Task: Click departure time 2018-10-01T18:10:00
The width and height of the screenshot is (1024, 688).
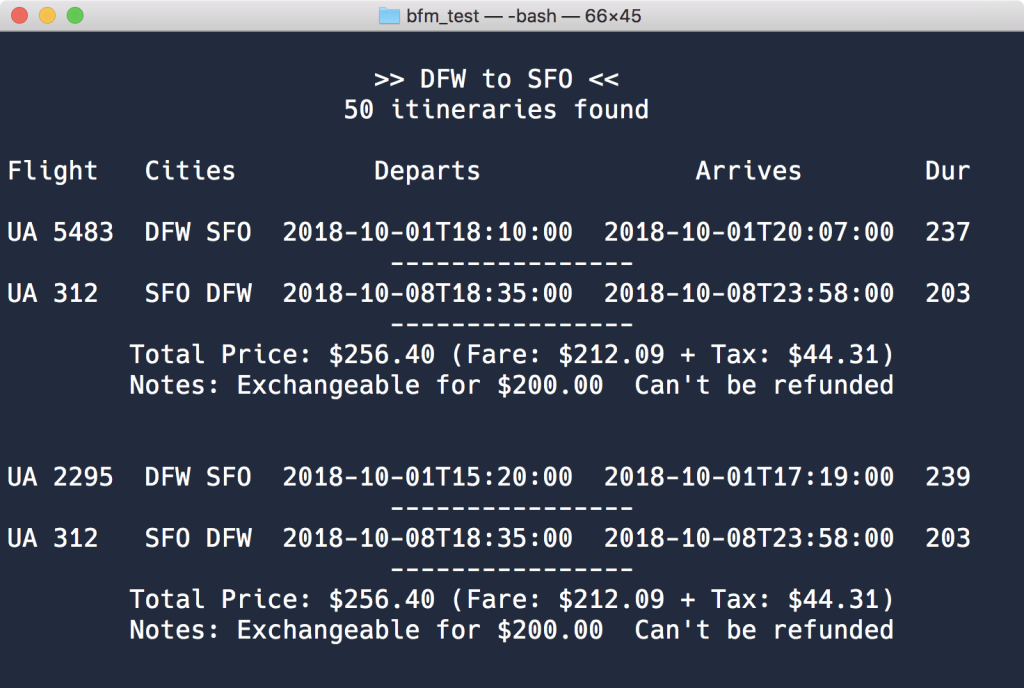Action: (427, 233)
